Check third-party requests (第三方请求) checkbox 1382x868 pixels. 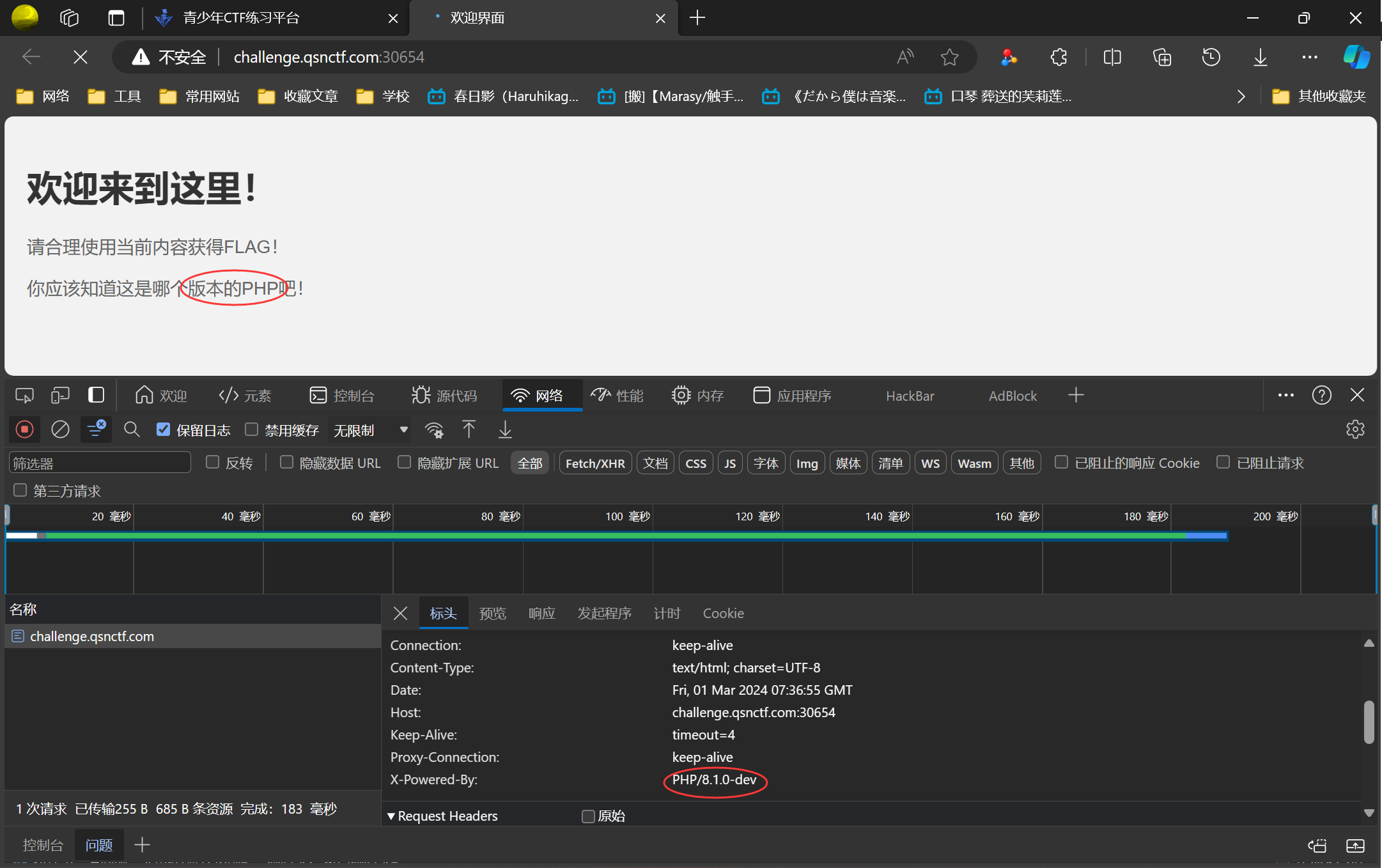point(20,490)
